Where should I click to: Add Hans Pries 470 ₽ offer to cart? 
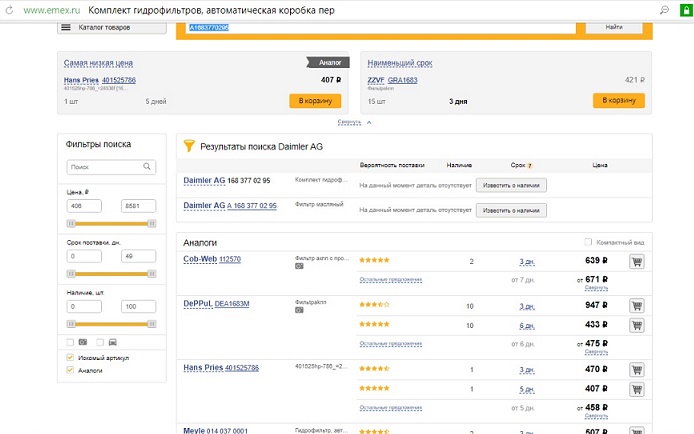pyautogui.click(x=636, y=368)
